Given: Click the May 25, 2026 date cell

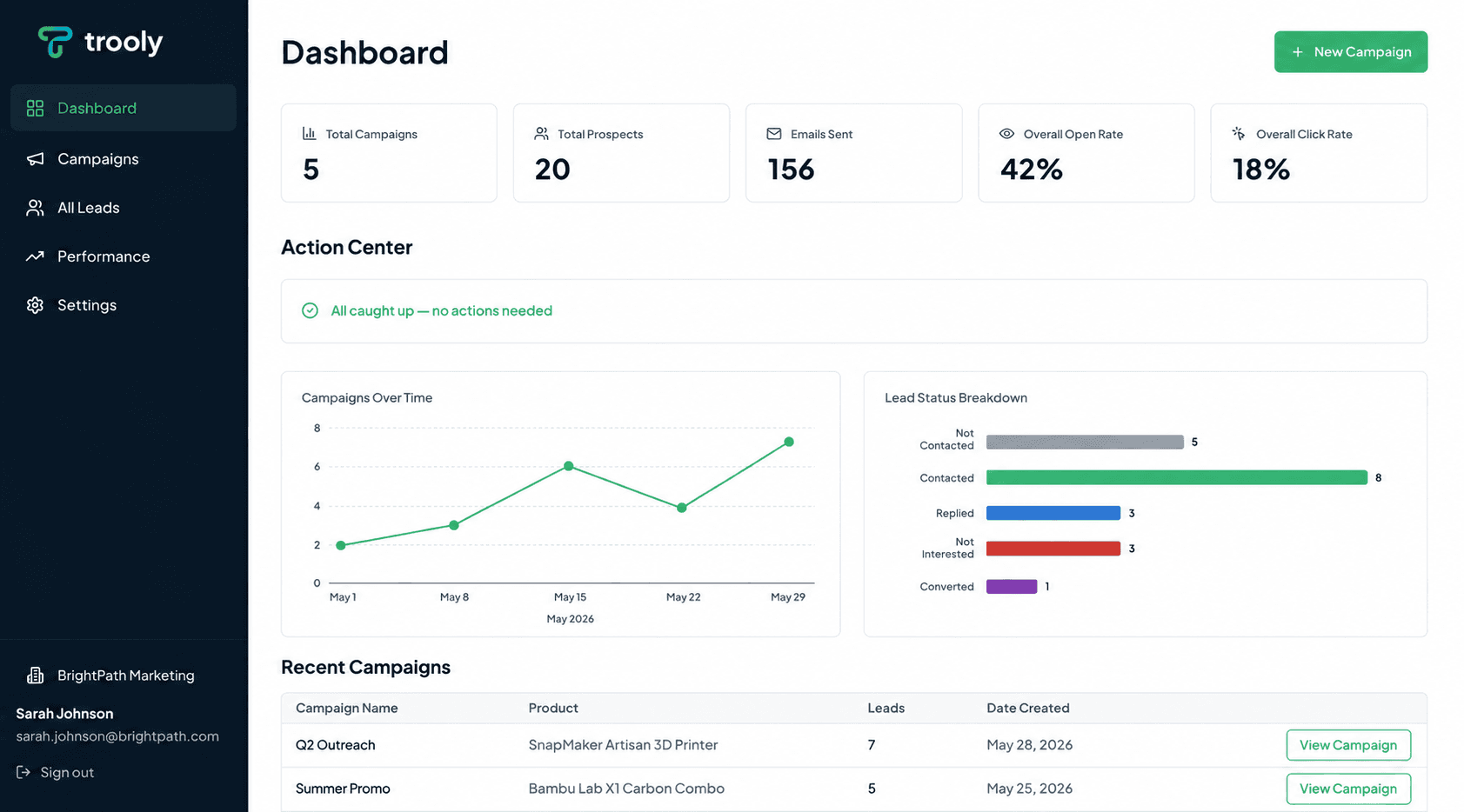Looking at the screenshot, I should (x=1030, y=789).
